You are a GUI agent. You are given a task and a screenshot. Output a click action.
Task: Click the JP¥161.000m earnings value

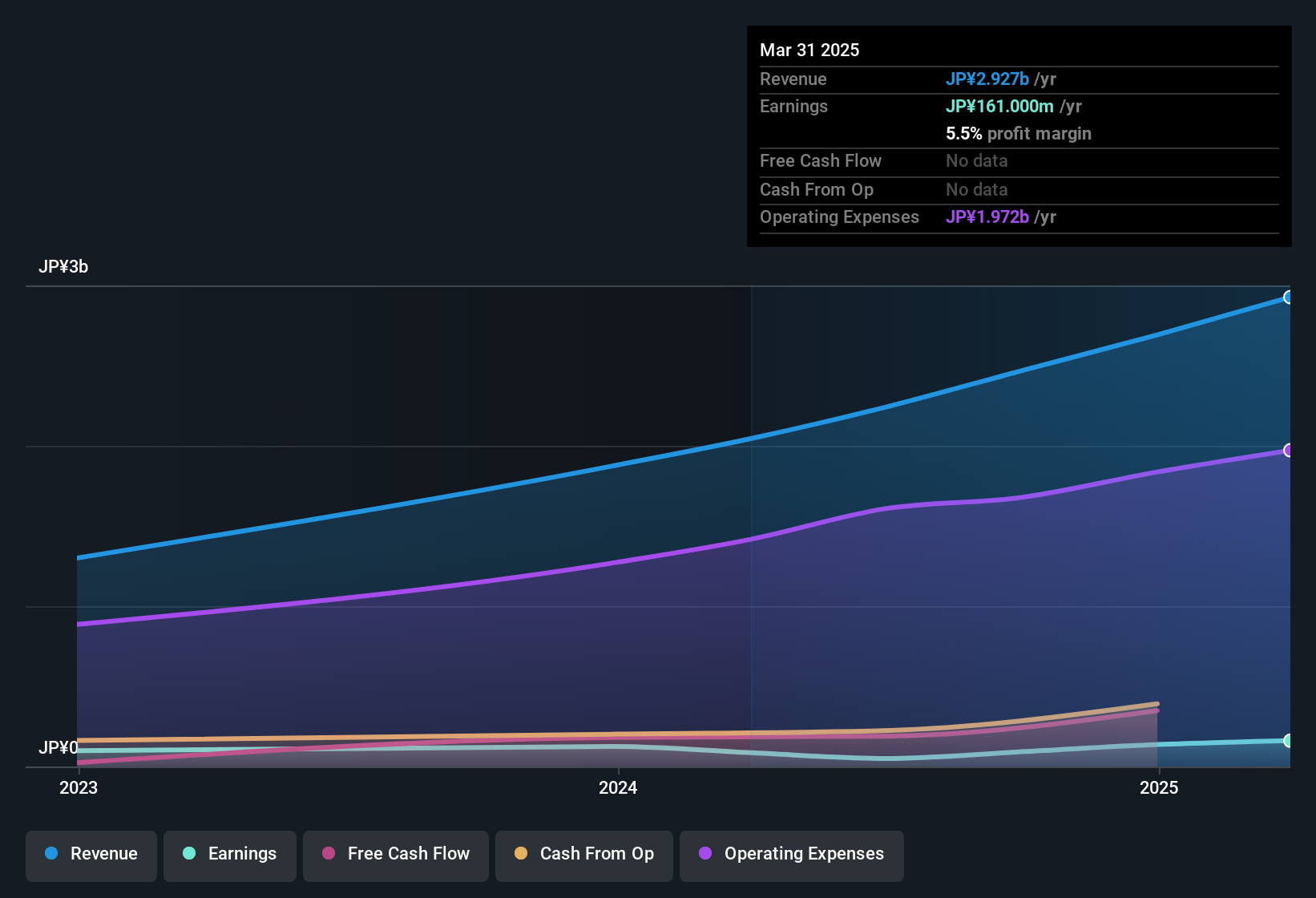(x=999, y=106)
